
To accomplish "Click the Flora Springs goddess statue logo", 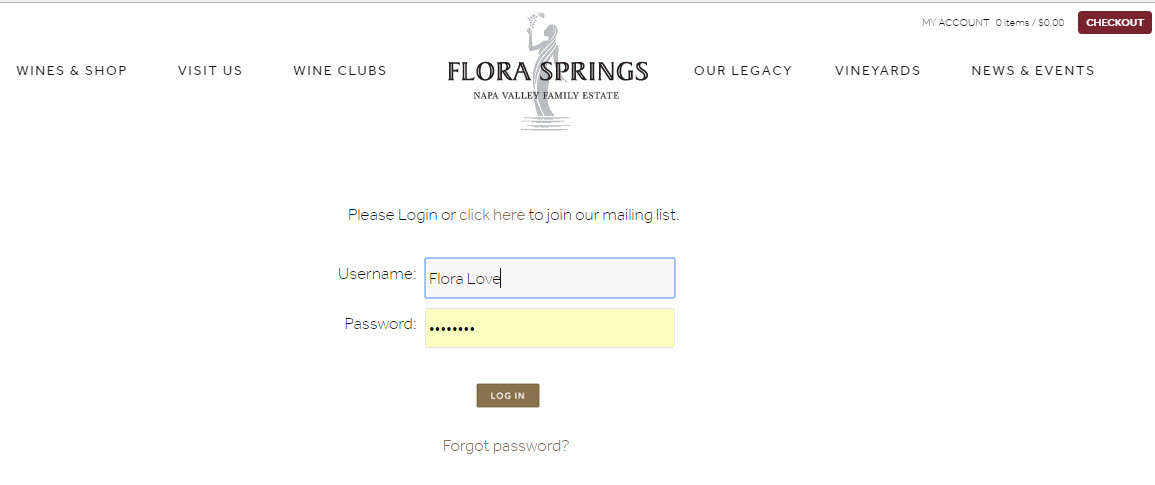I will 545,71.
